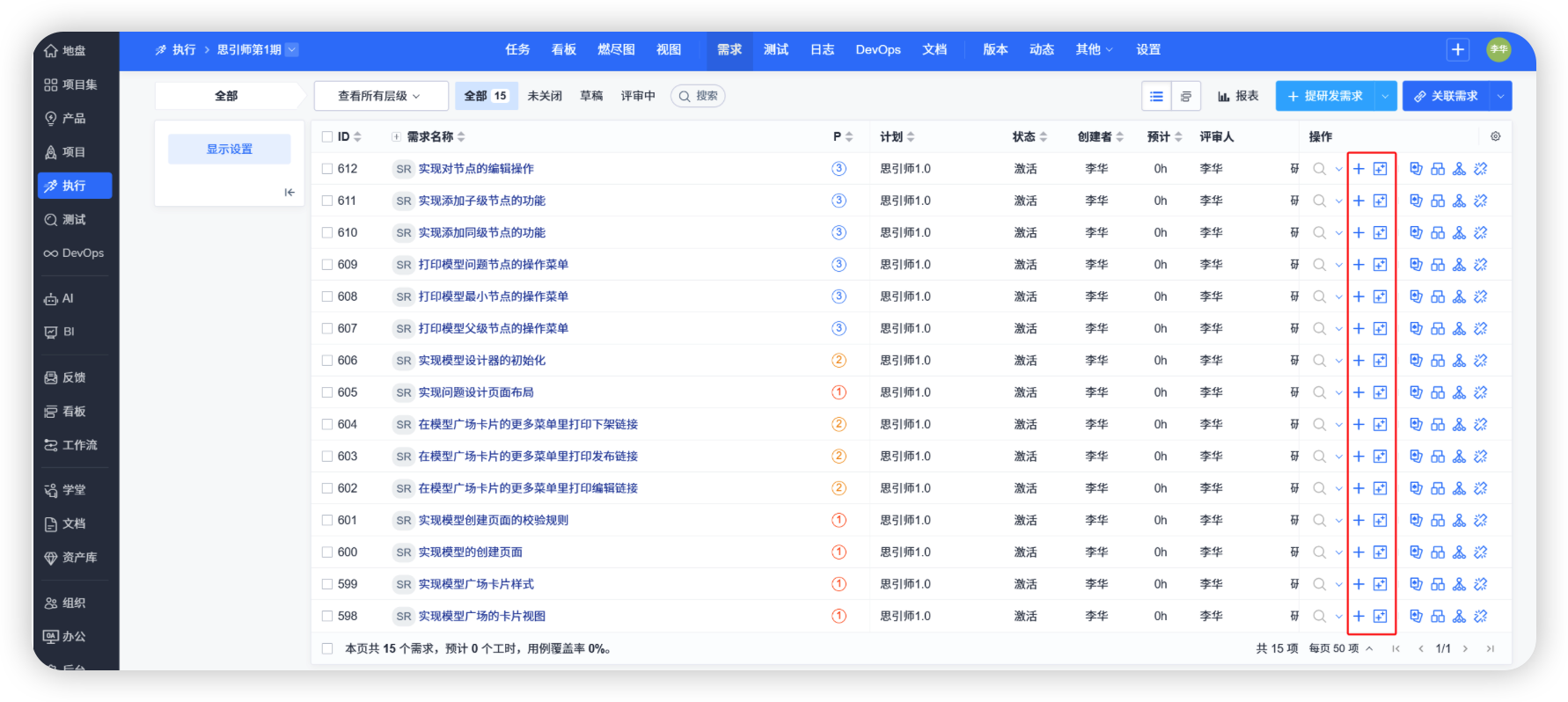Click the unlink icon in row 606
The height and width of the screenshot is (702, 1568).
1481,361
